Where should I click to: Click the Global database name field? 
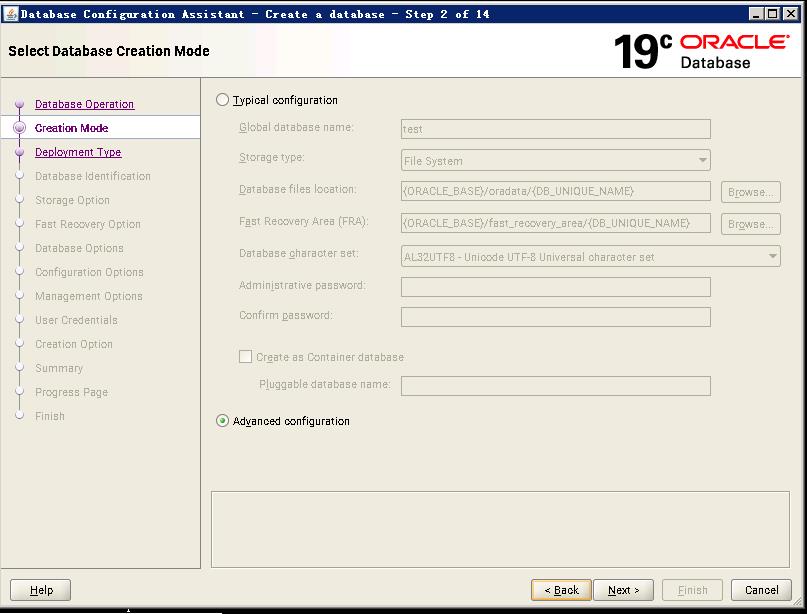click(556, 129)
